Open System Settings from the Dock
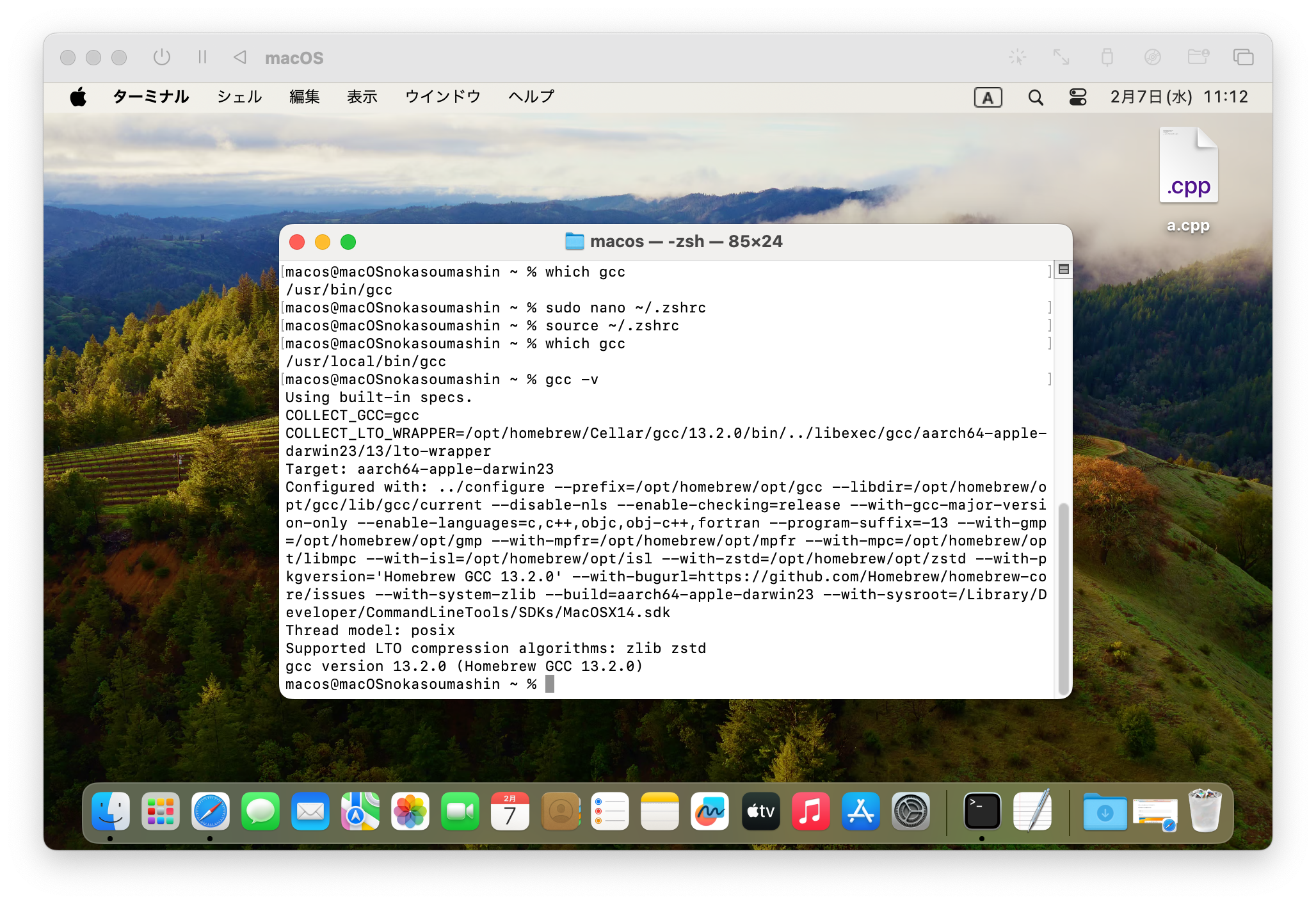The image size is (1316, 904). [x=910, y=812]
